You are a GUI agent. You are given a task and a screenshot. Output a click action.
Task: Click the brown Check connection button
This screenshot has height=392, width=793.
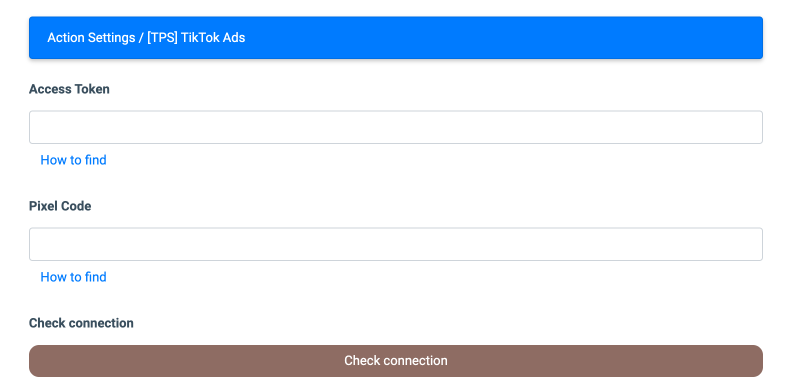[x=395, y=361]
